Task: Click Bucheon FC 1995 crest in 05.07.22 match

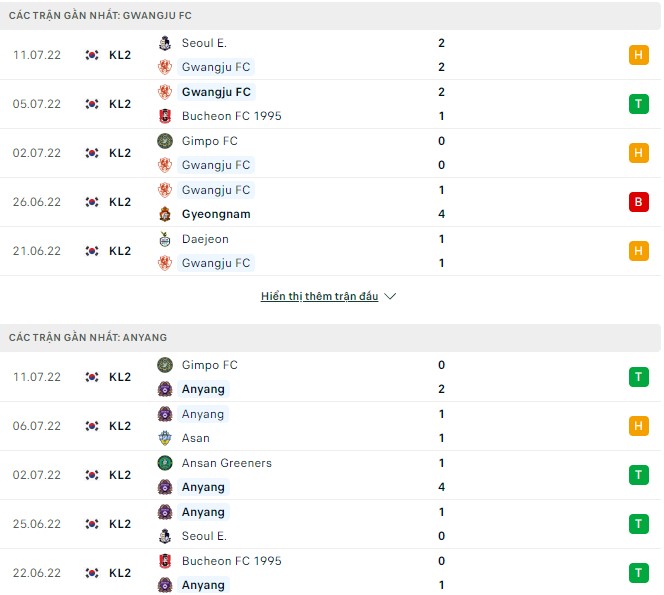Action: point(165,116)
